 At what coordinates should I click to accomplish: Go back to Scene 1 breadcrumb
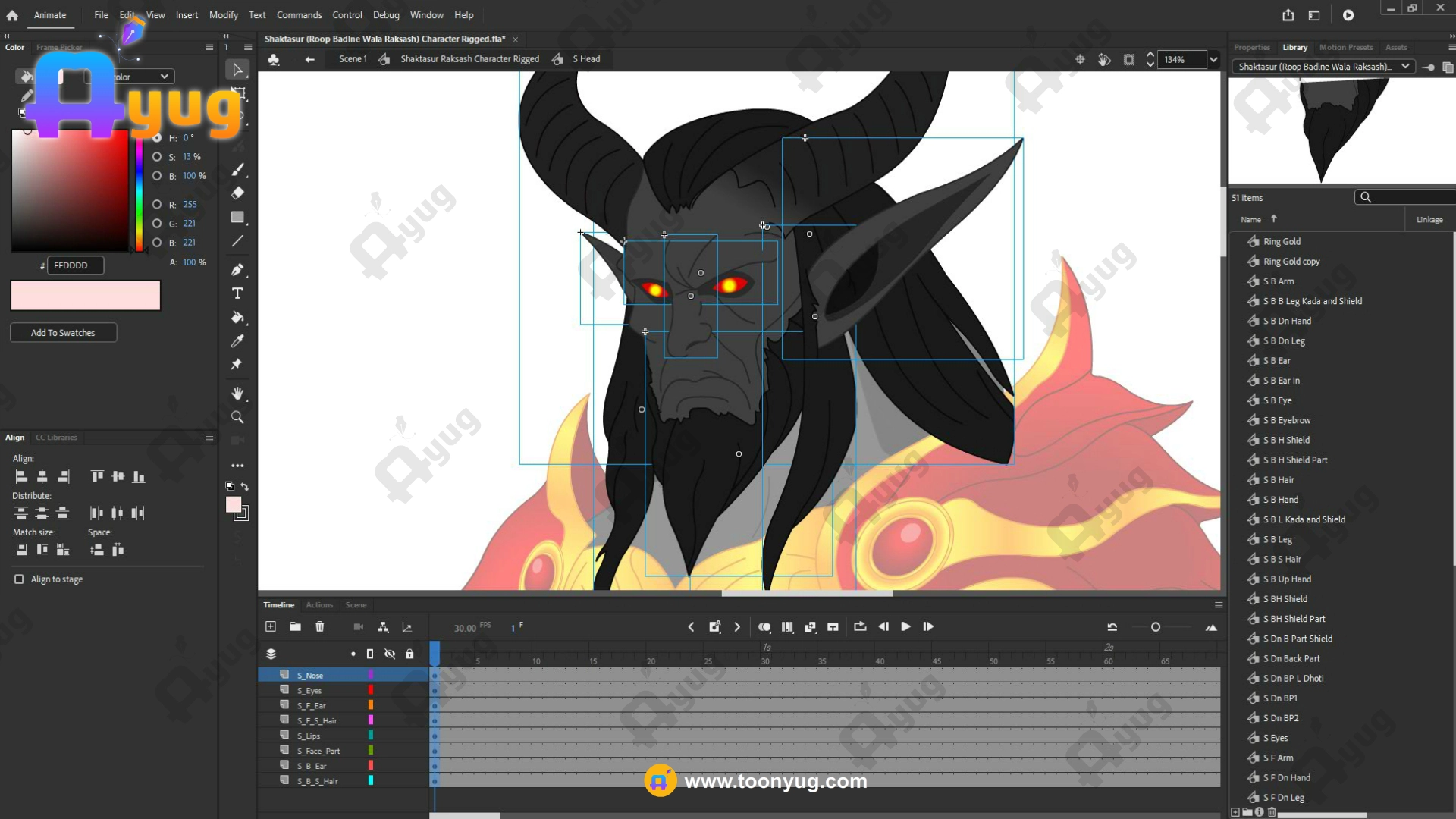(353, 59)
